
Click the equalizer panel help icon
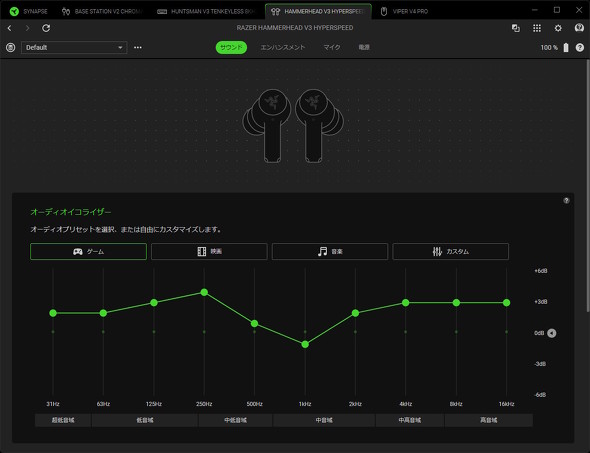tap(566, 201)
